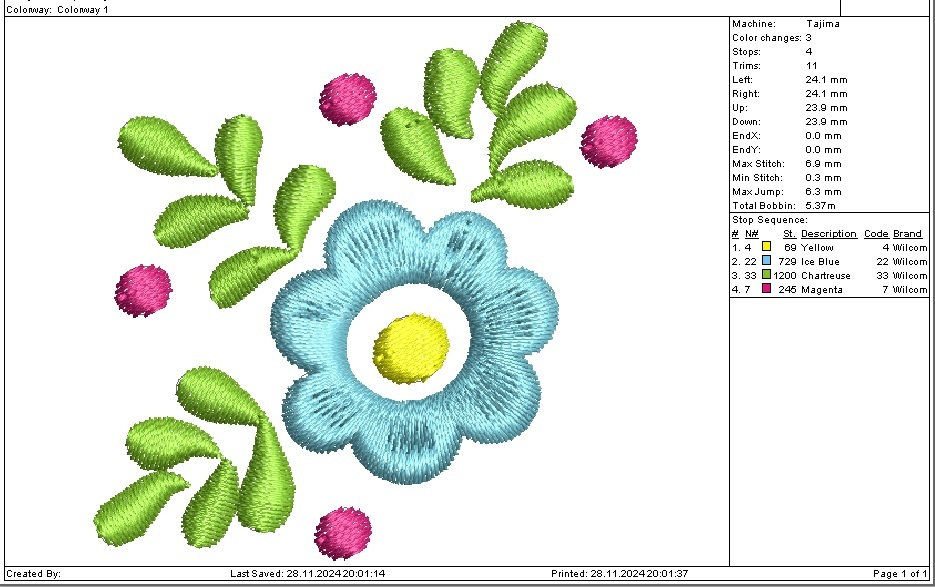Viewport: 935px width, 587px height.
Task: Select the 'Yellow' description text
Action: coord(817,248)
